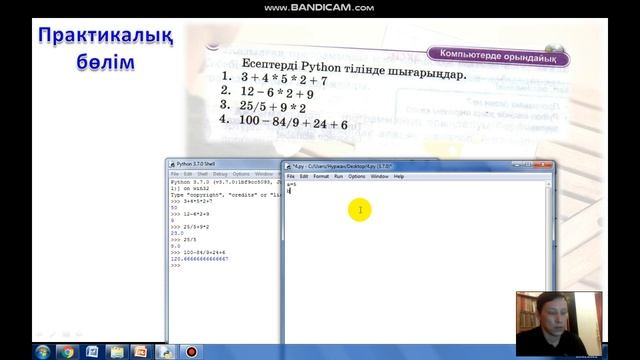The image size is (640, 360).
Task: Click exercise 1 '3 + 4 * 5 * 2 + 7'
Action: pyautogui.click(x=284, y=78)
